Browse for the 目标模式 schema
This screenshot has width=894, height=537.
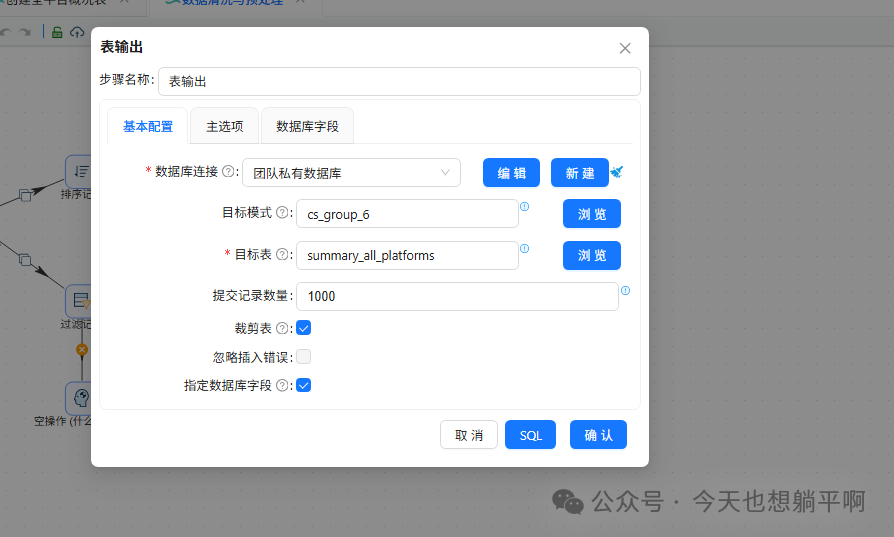(592, 214)
